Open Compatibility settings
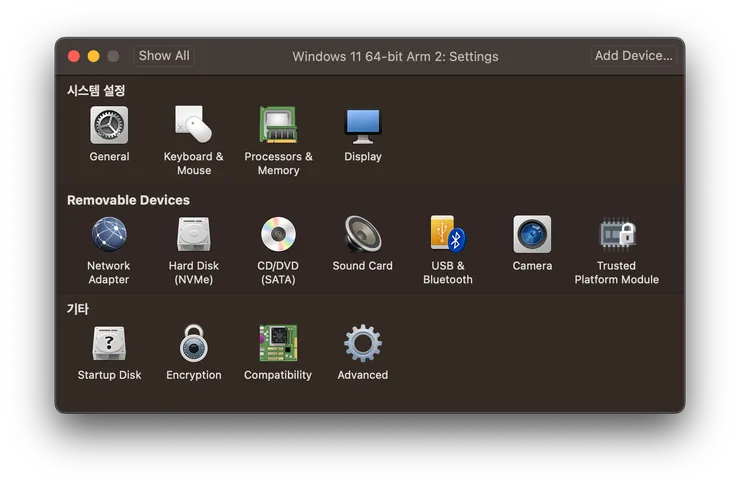Viewport: 740px width, 486px height. (278, 343)
